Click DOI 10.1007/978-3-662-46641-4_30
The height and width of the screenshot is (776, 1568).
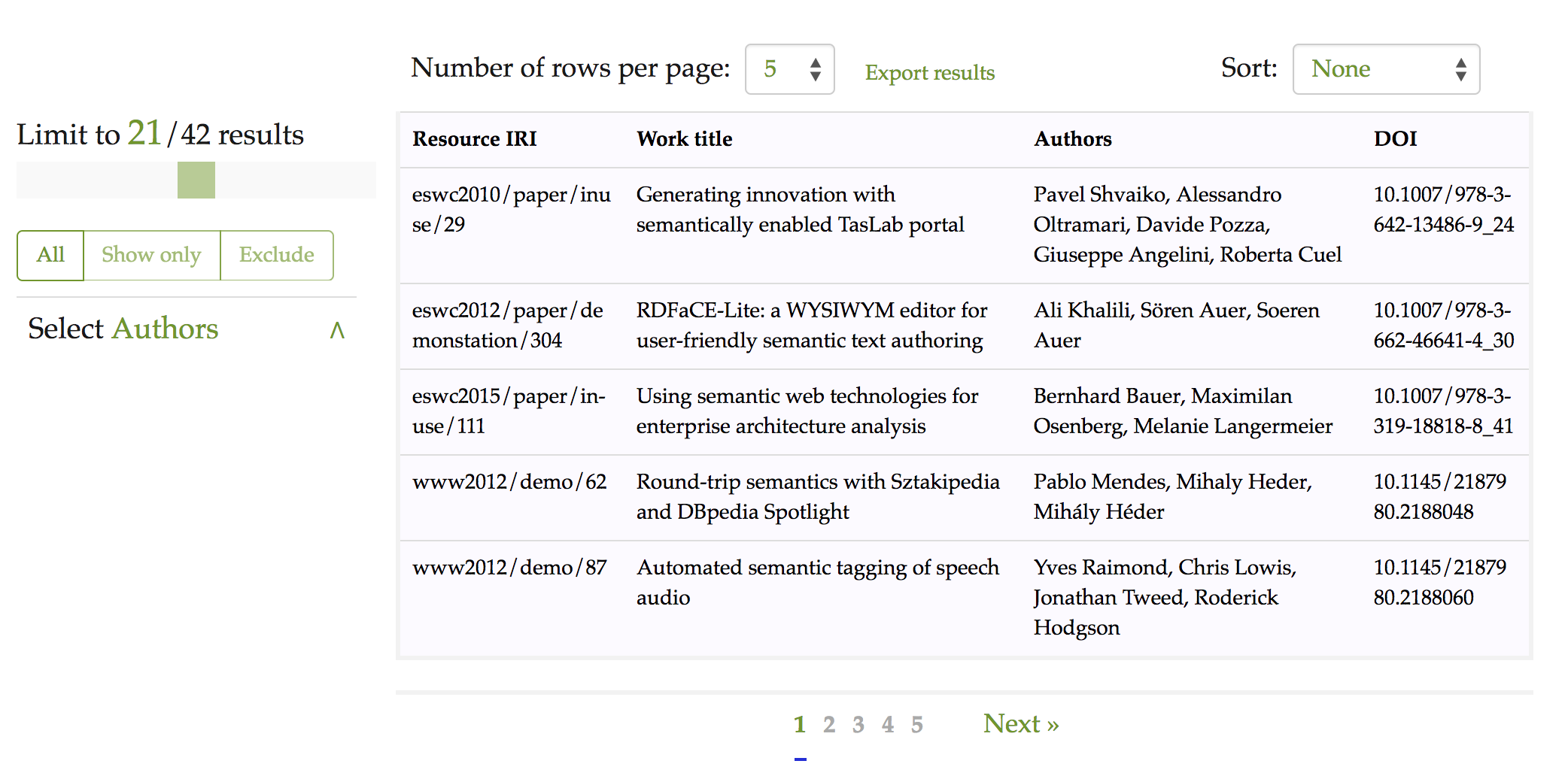point(1444,326)
